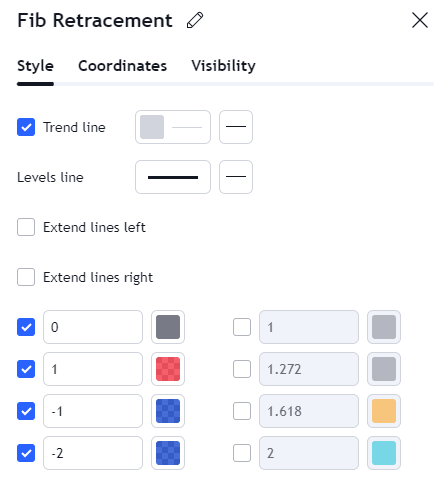Disable the level -1 checkbox

(26, 411)
